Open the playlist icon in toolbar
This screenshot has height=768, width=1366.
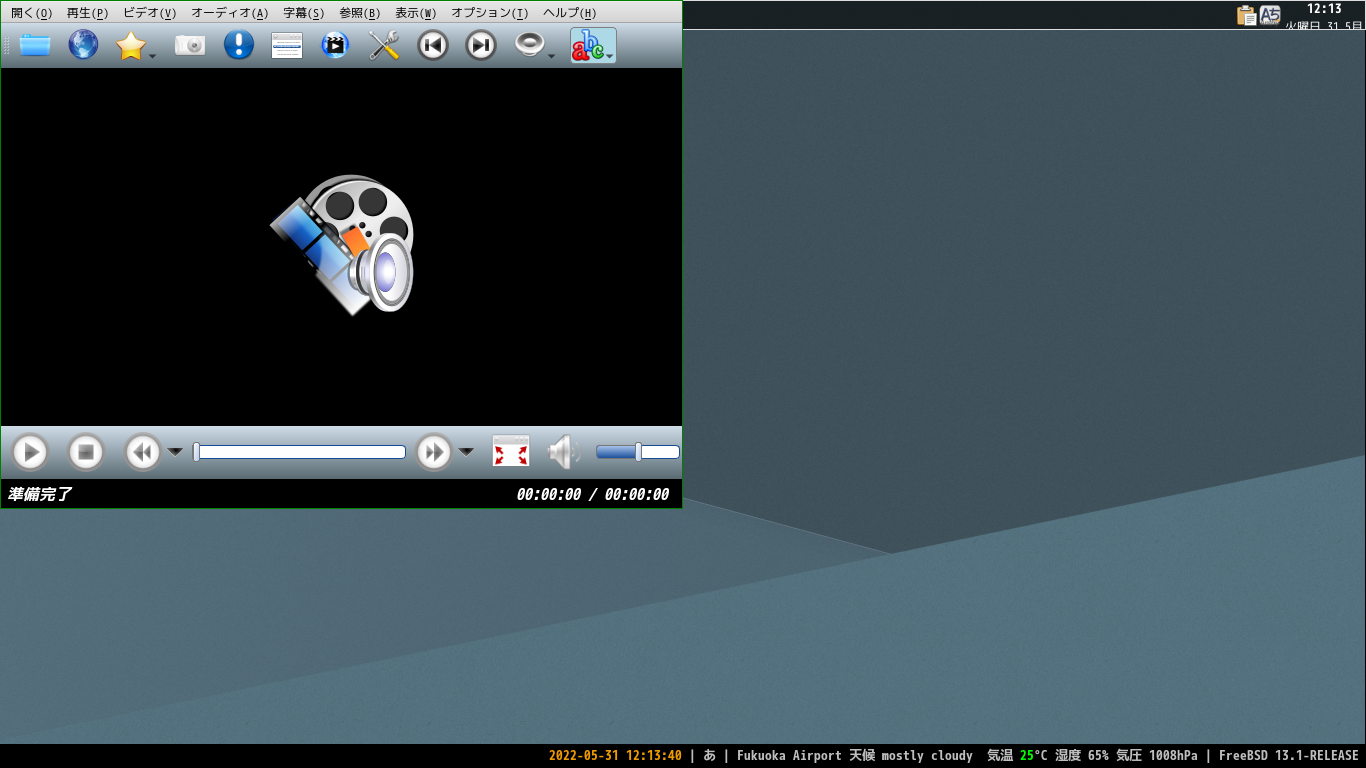click(287, 45)
